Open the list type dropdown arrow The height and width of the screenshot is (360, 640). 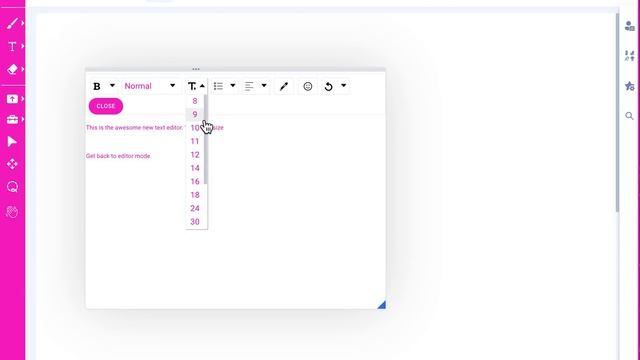pos(233,86)
